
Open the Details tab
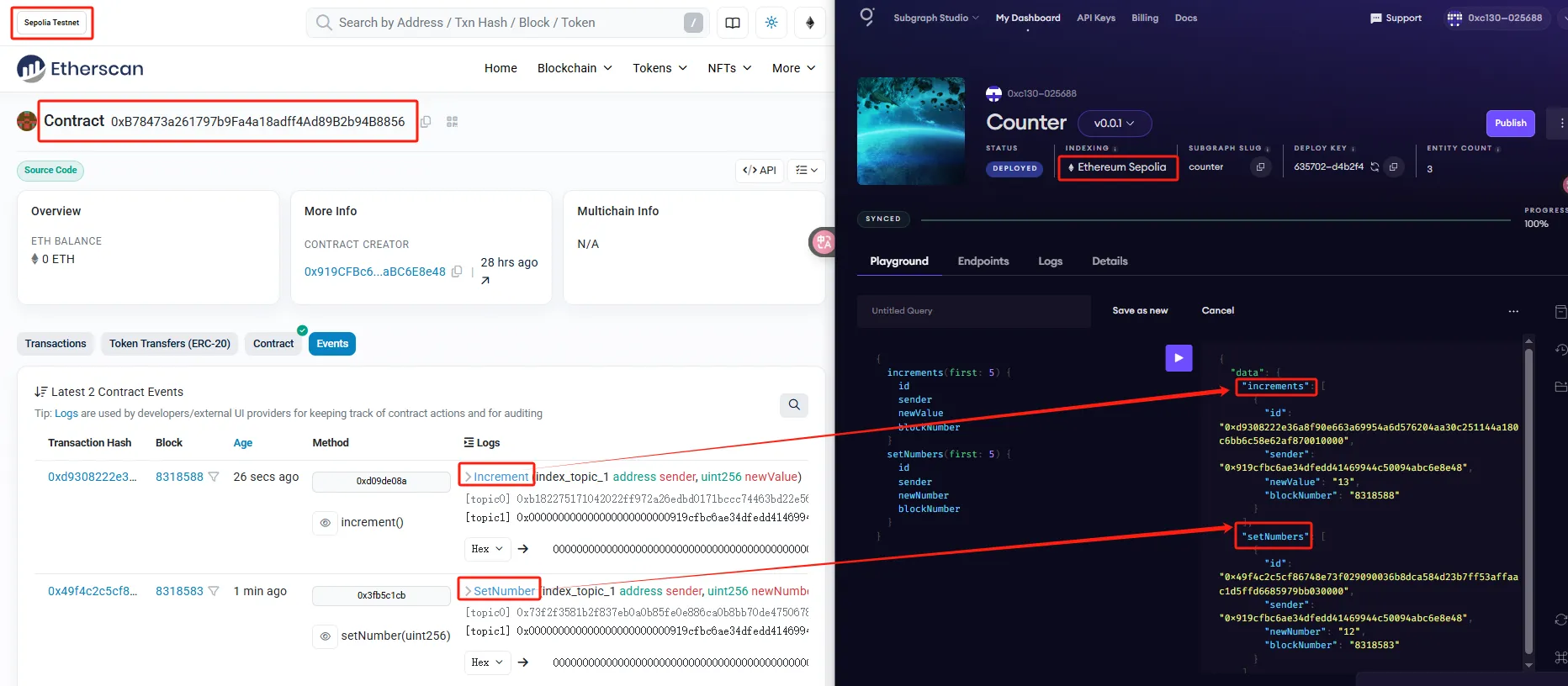(1110, 261)
